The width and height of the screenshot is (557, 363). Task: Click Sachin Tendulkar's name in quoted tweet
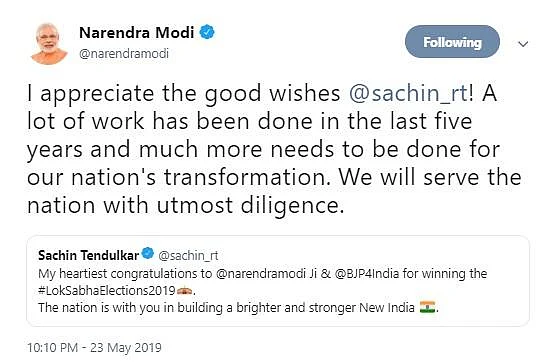(88, 255)
